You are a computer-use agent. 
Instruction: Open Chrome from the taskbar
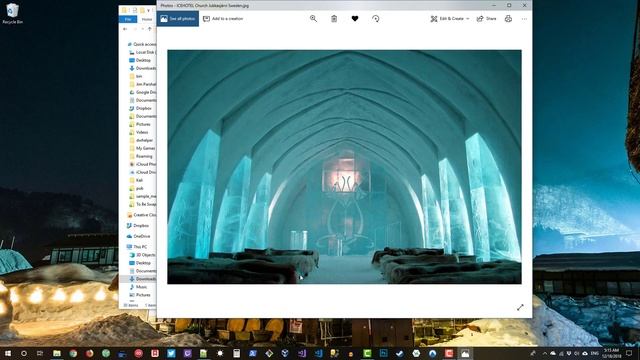pos(73,353)
